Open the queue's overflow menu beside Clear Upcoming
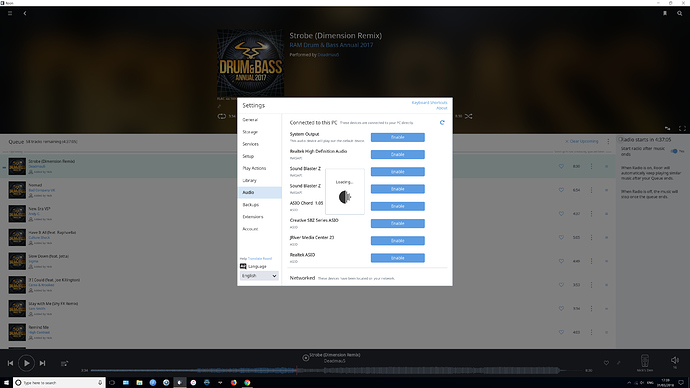690x388 pixels. tap(609, 142)
